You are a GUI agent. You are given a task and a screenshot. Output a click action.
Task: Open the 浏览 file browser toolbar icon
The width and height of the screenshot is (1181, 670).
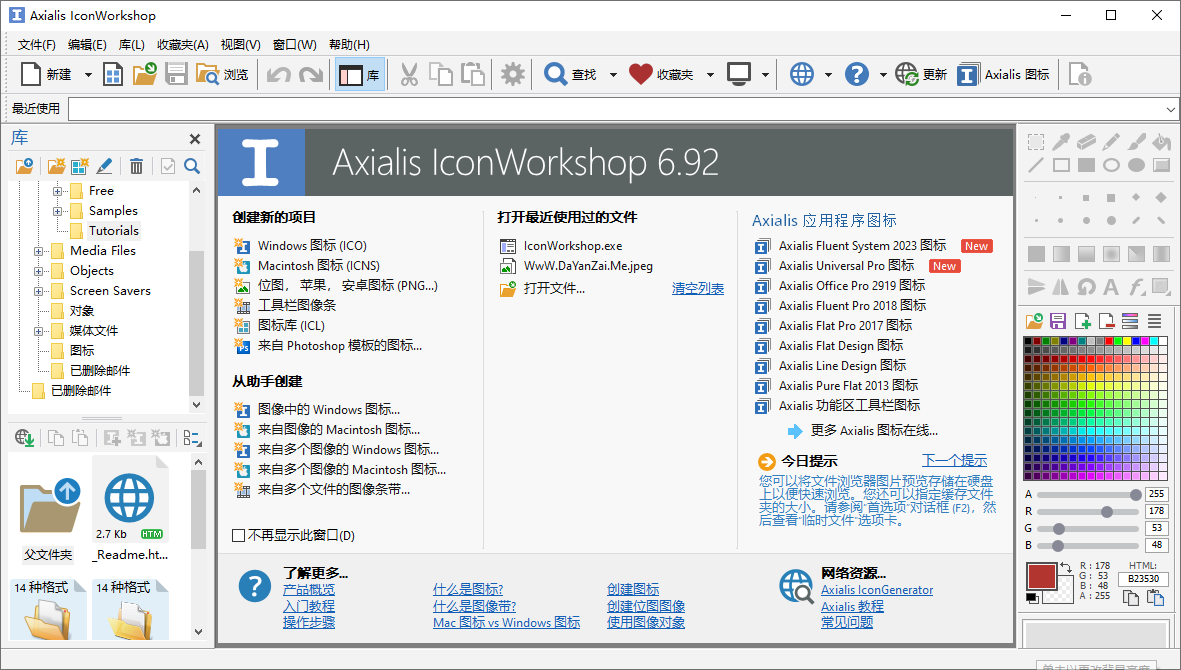pos(212,73)
